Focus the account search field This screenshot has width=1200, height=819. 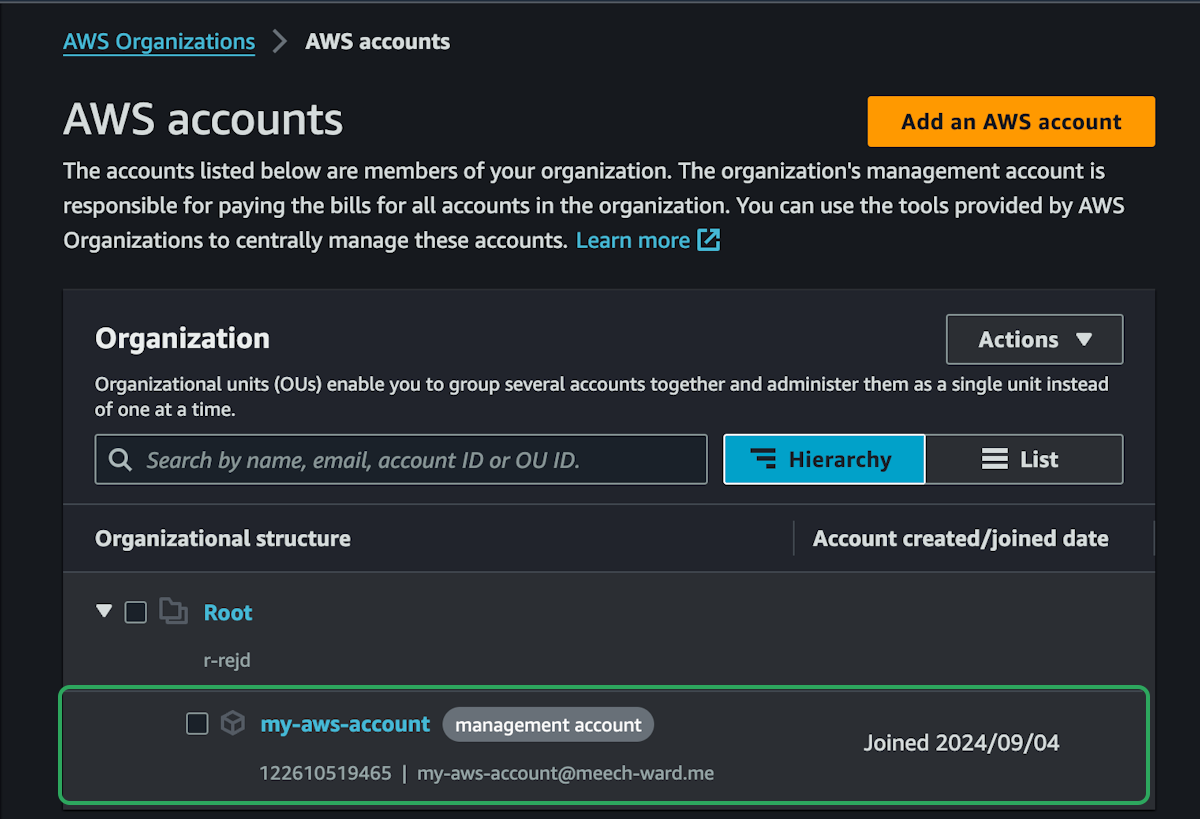coord(401,460)
